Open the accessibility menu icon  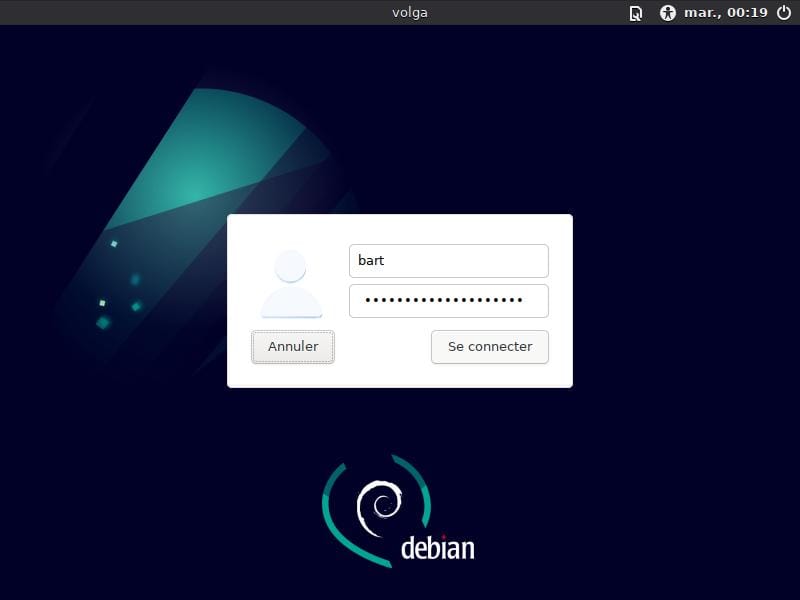tap(668, 13)
